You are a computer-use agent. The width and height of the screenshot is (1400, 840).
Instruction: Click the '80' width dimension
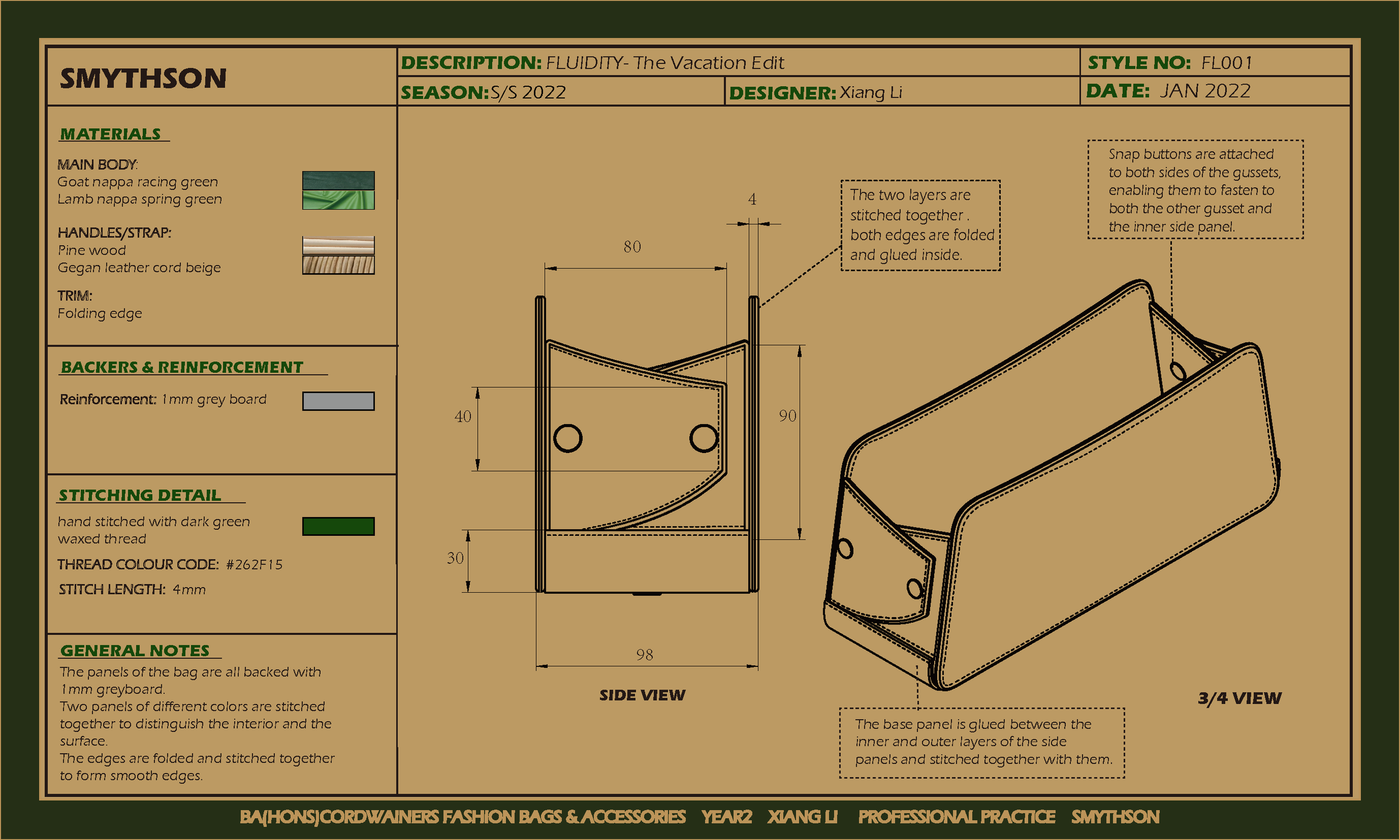(632, 246)
